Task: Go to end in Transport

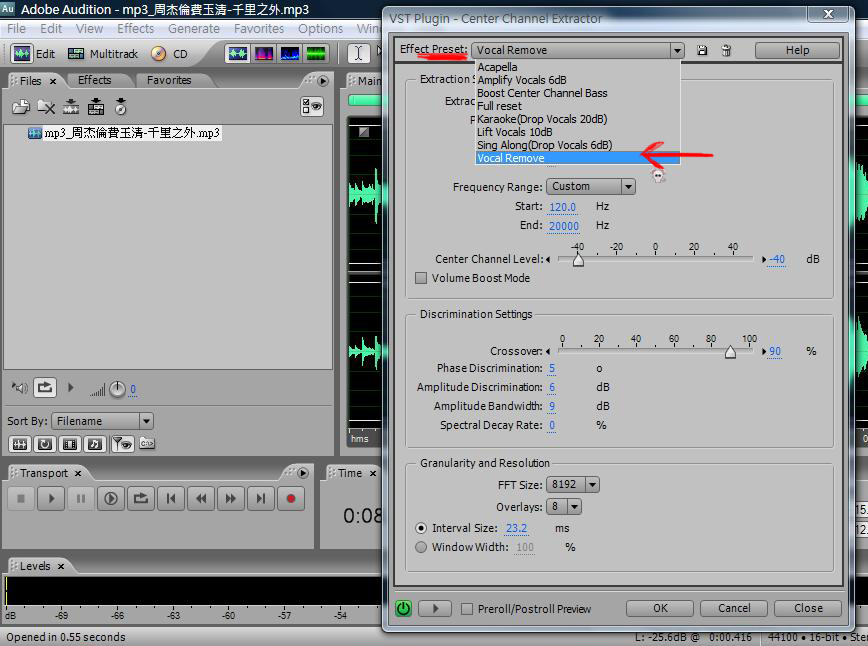Action: click(261, 499)
